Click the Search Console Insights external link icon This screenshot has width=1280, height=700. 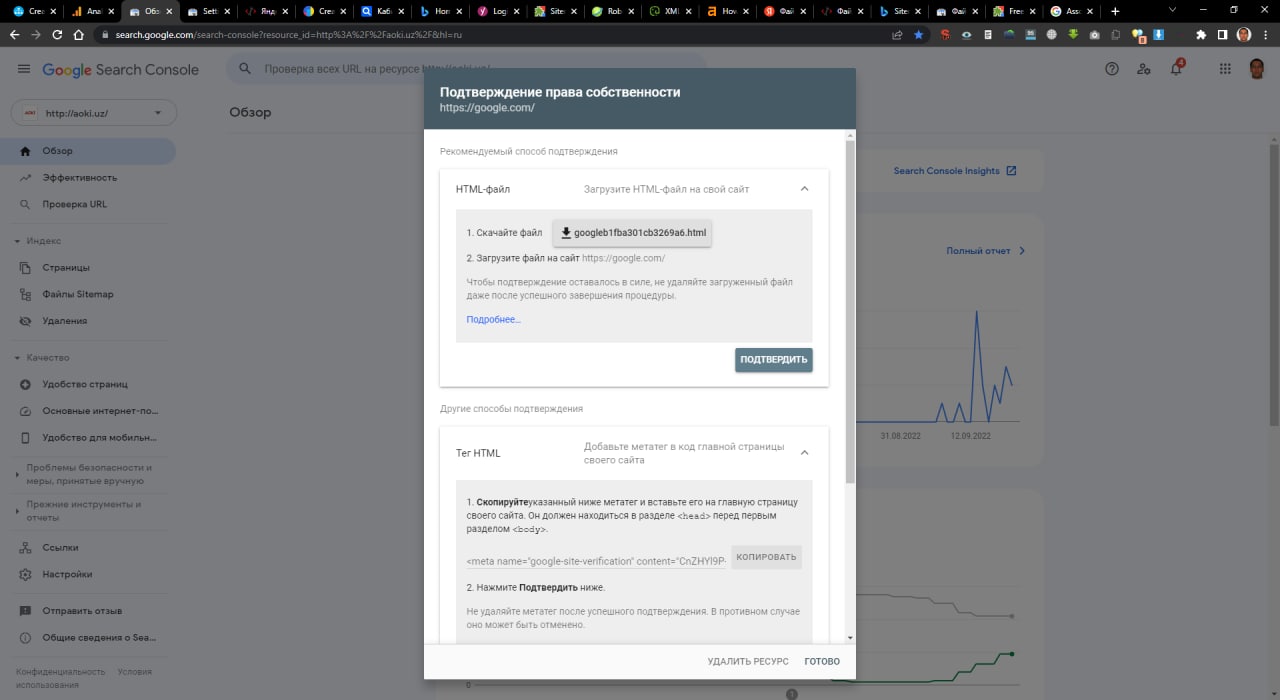coord(1011,171)
